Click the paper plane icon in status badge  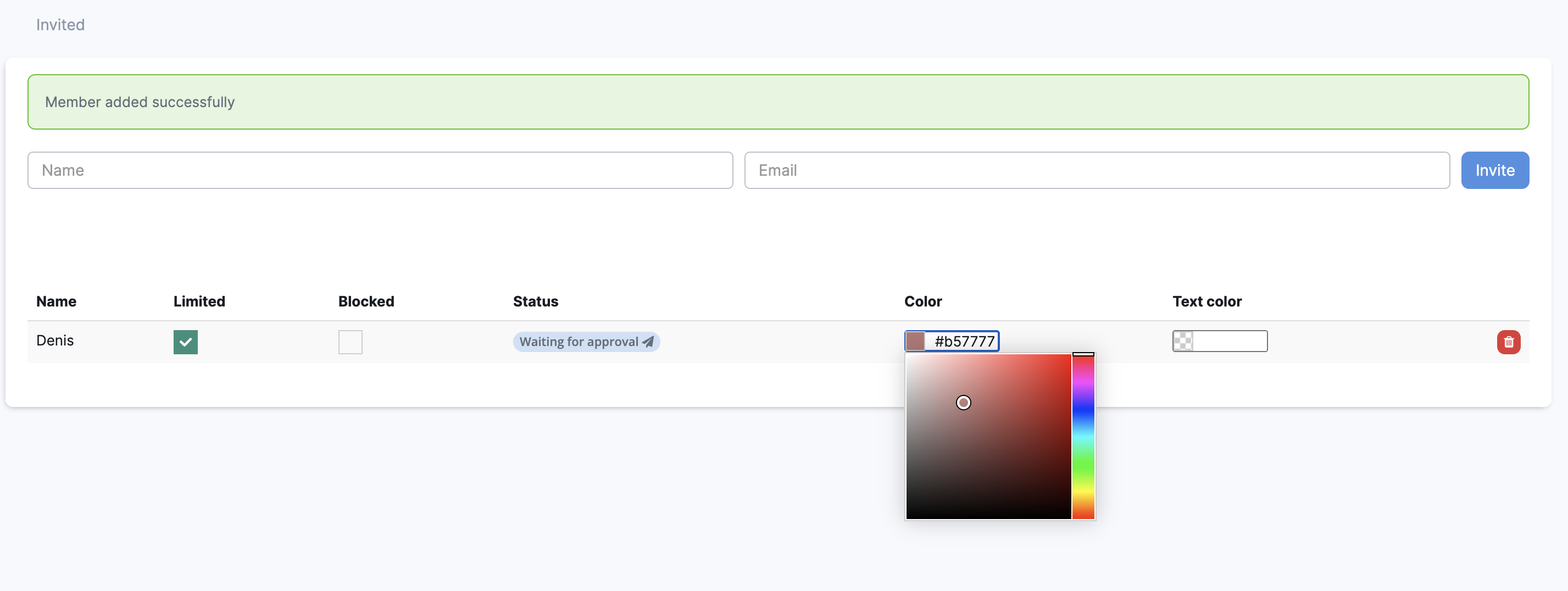pos(648,342)
